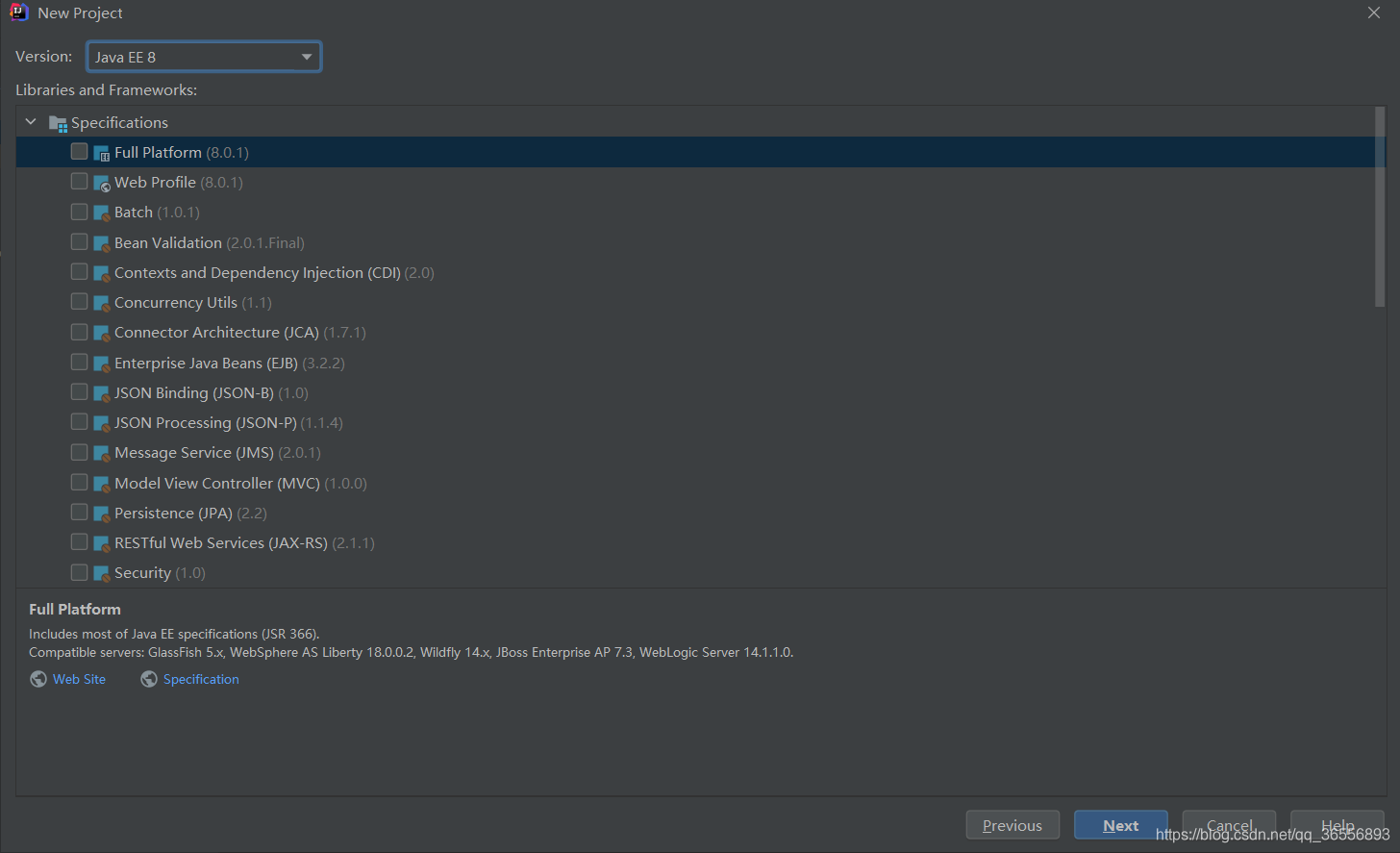Toggle the Contexts and Dependency Injection checkbox
This screenshot has height=853, width=1400.
tap(79, 271)
